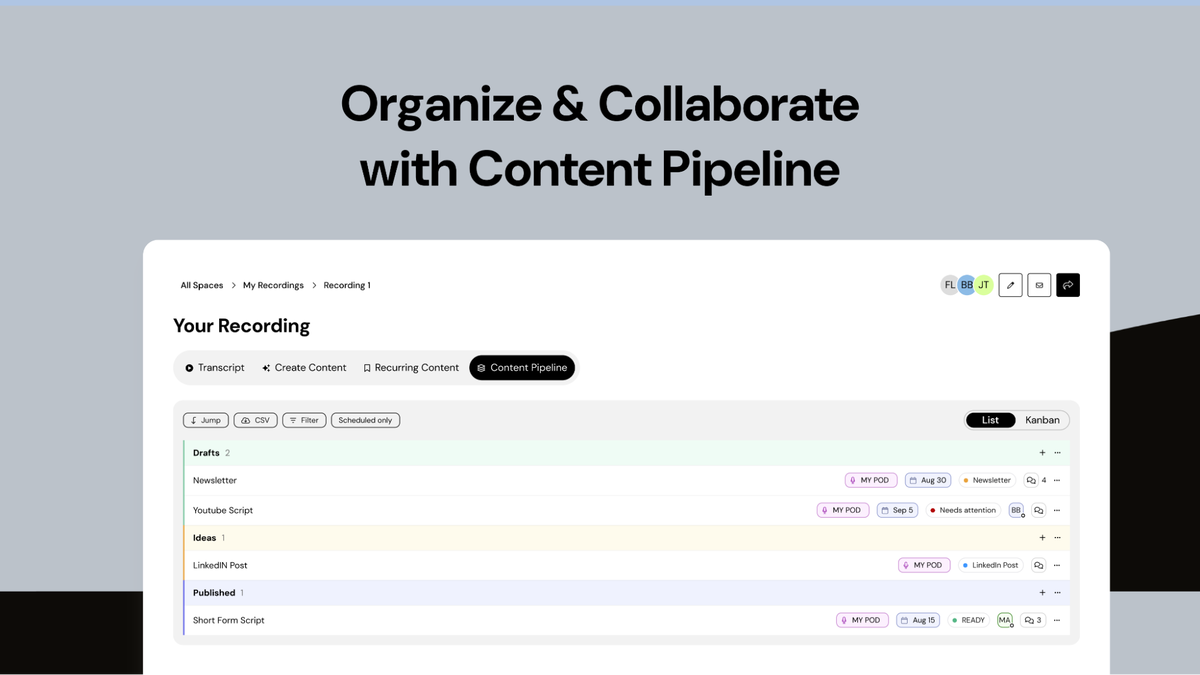The image size is (1200, 675).
Task: Add a new item to Drafts section
Action: (x=1042, y=452)
